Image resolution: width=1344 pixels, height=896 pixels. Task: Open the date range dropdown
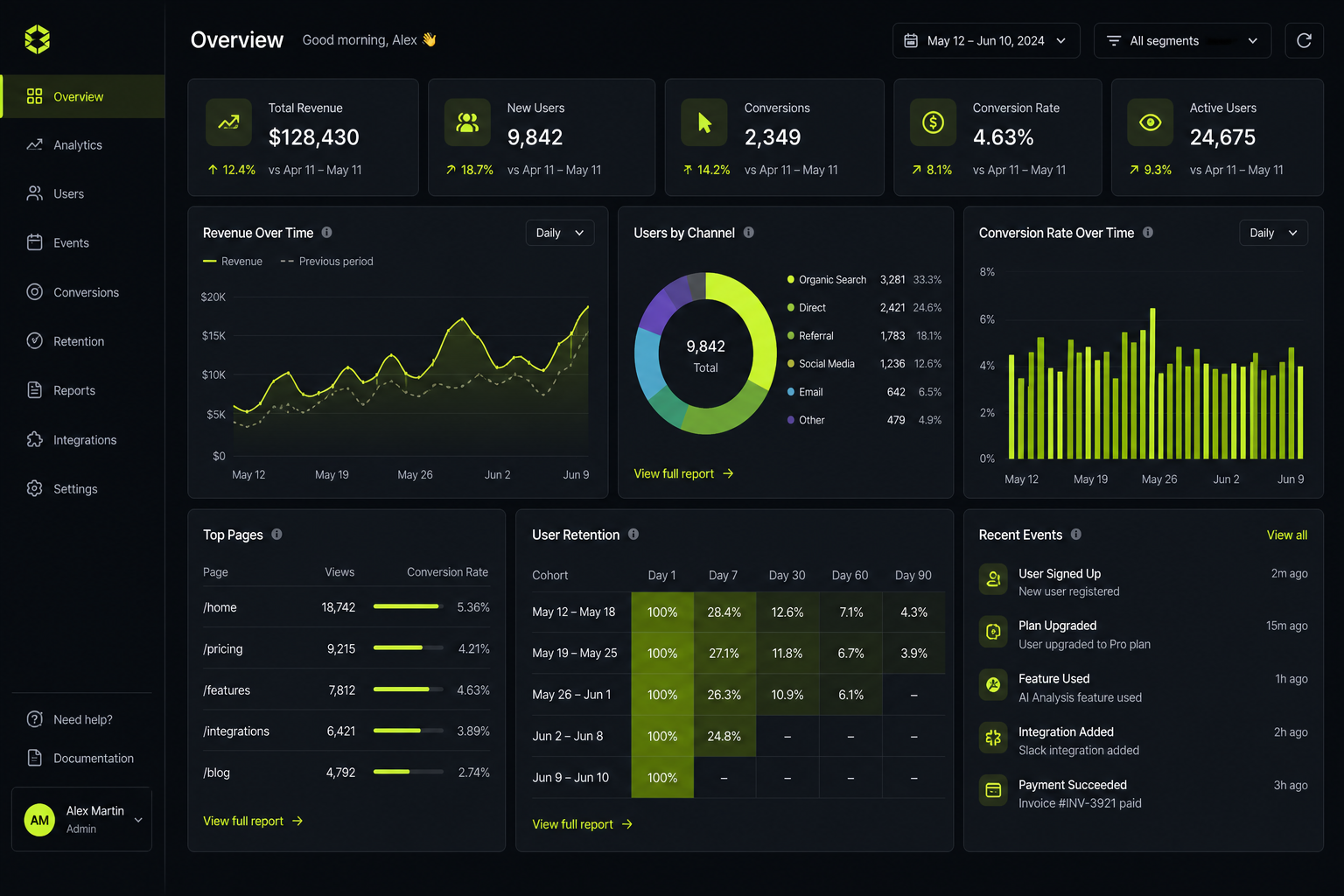(x=986, y=40)
